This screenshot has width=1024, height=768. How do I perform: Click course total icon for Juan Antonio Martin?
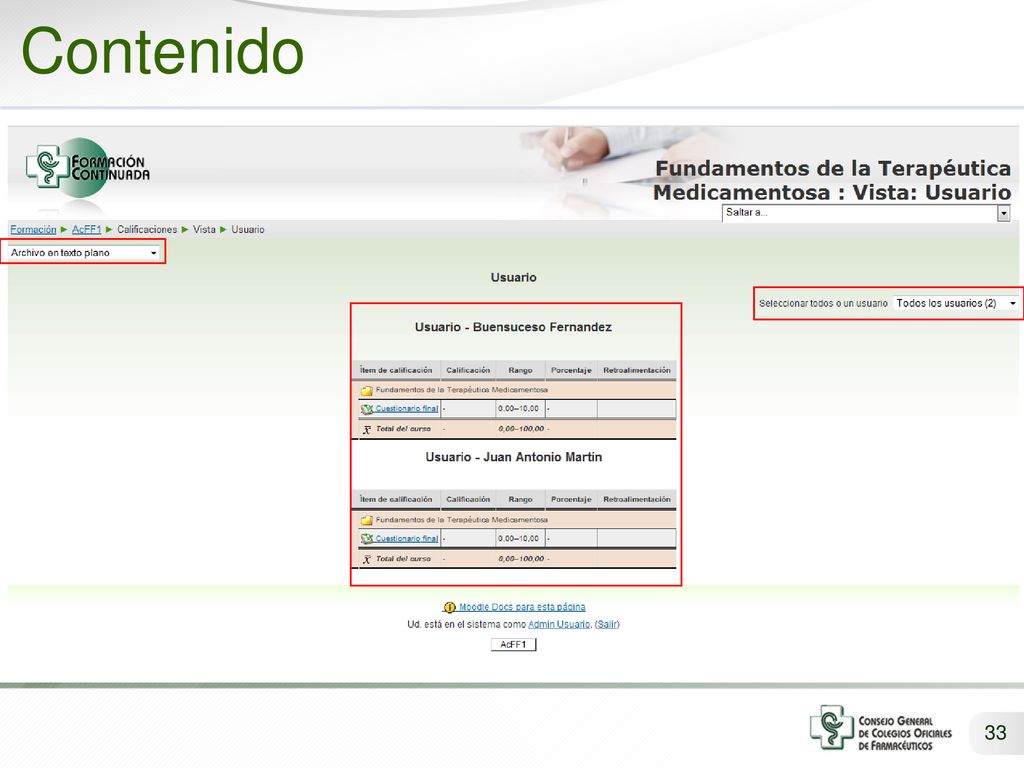click(367, 560)
